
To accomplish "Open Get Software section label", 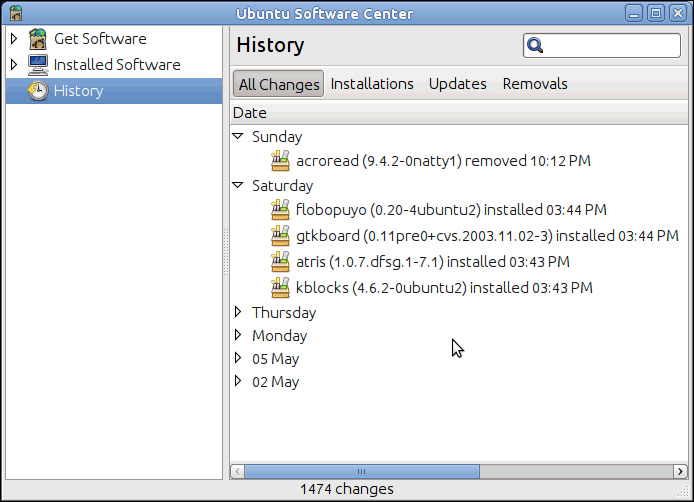I will [x=100, y=39].
